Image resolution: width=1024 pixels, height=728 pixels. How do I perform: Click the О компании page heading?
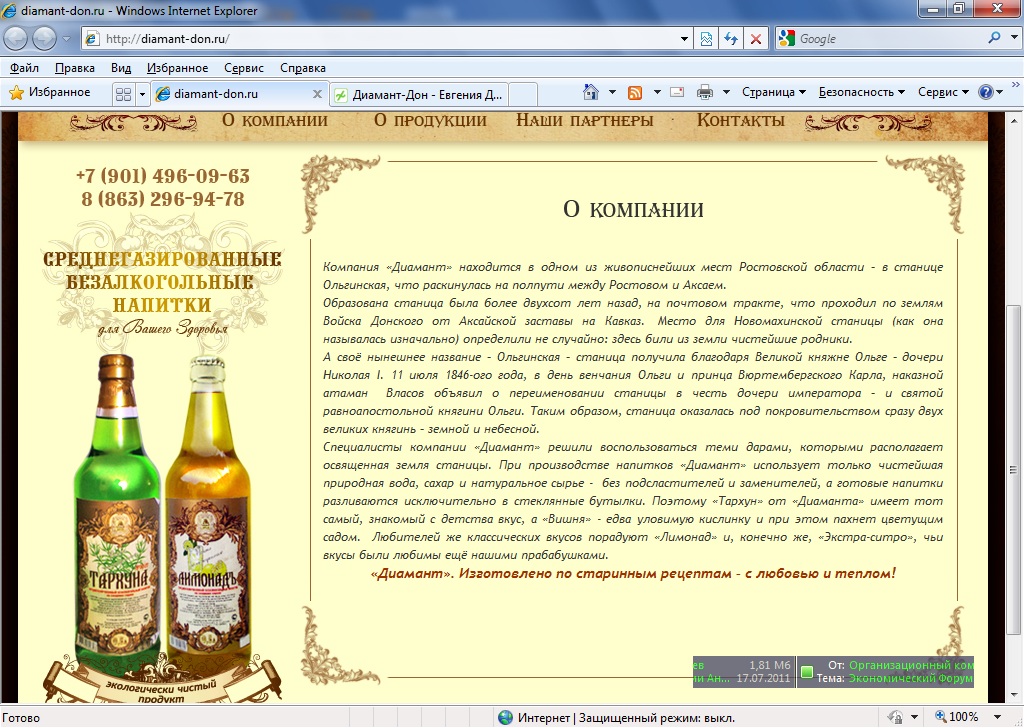point(633,209)
